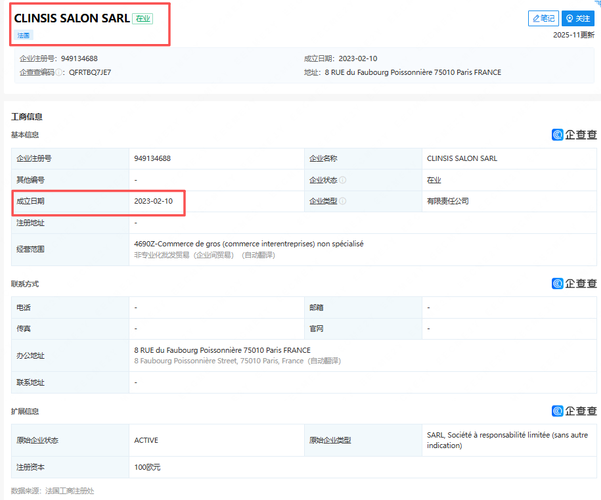Click 4690Z-Commerce de gros business scope text
601x500 pixels.
(249, 244)
